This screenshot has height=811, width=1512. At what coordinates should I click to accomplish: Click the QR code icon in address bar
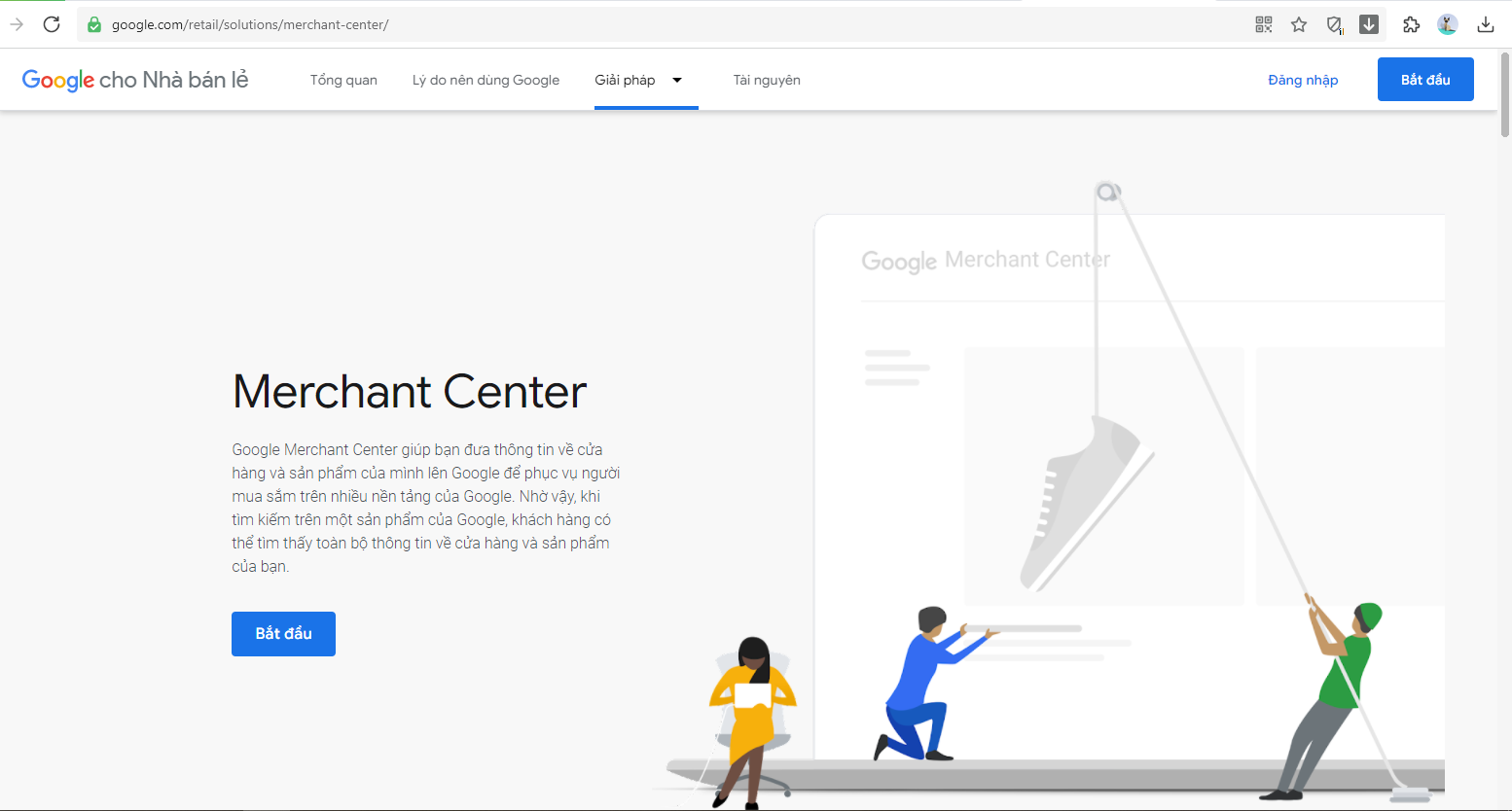[x=1264, y=25]
